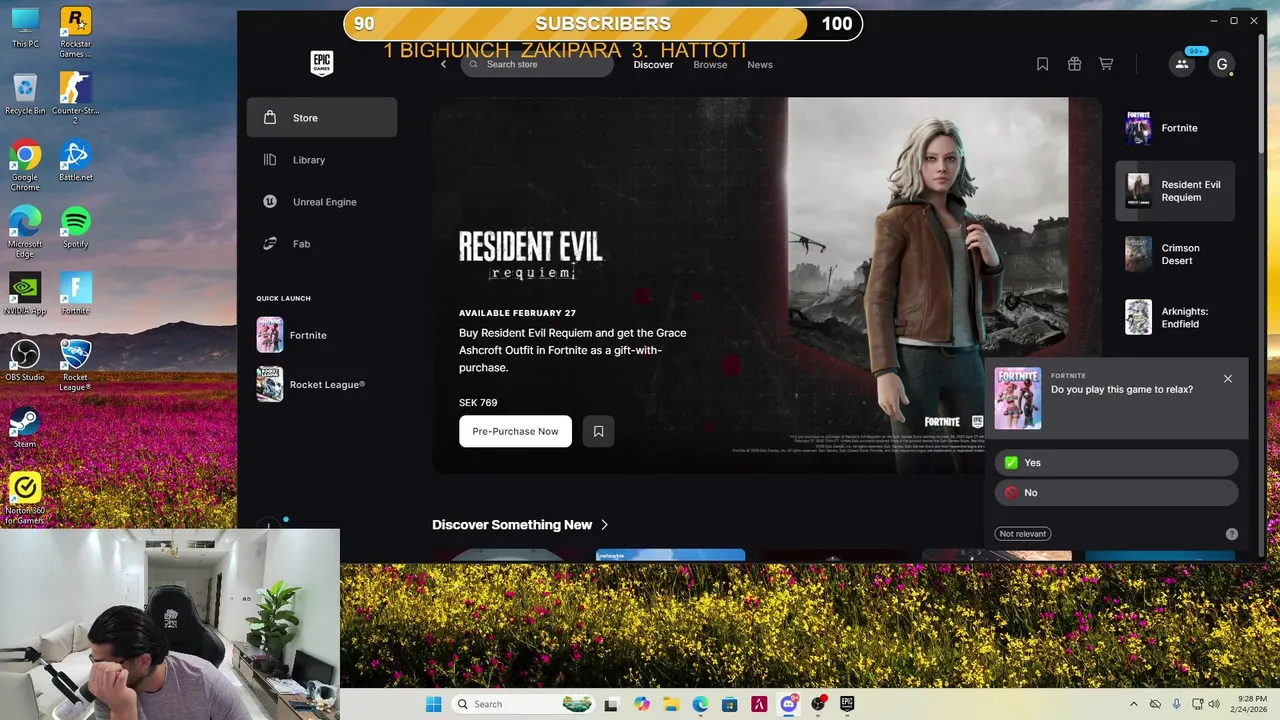Screen dimensions: 1280x720
Task: Open Rocket League desktop shortcut
Action: coord(75,365)
